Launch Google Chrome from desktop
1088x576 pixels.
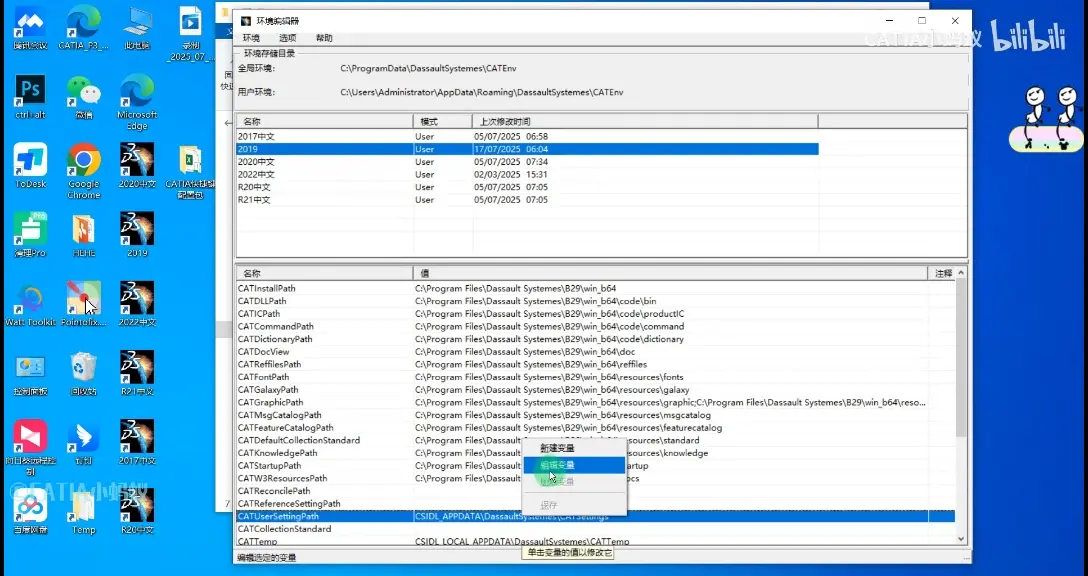point(84,171)
